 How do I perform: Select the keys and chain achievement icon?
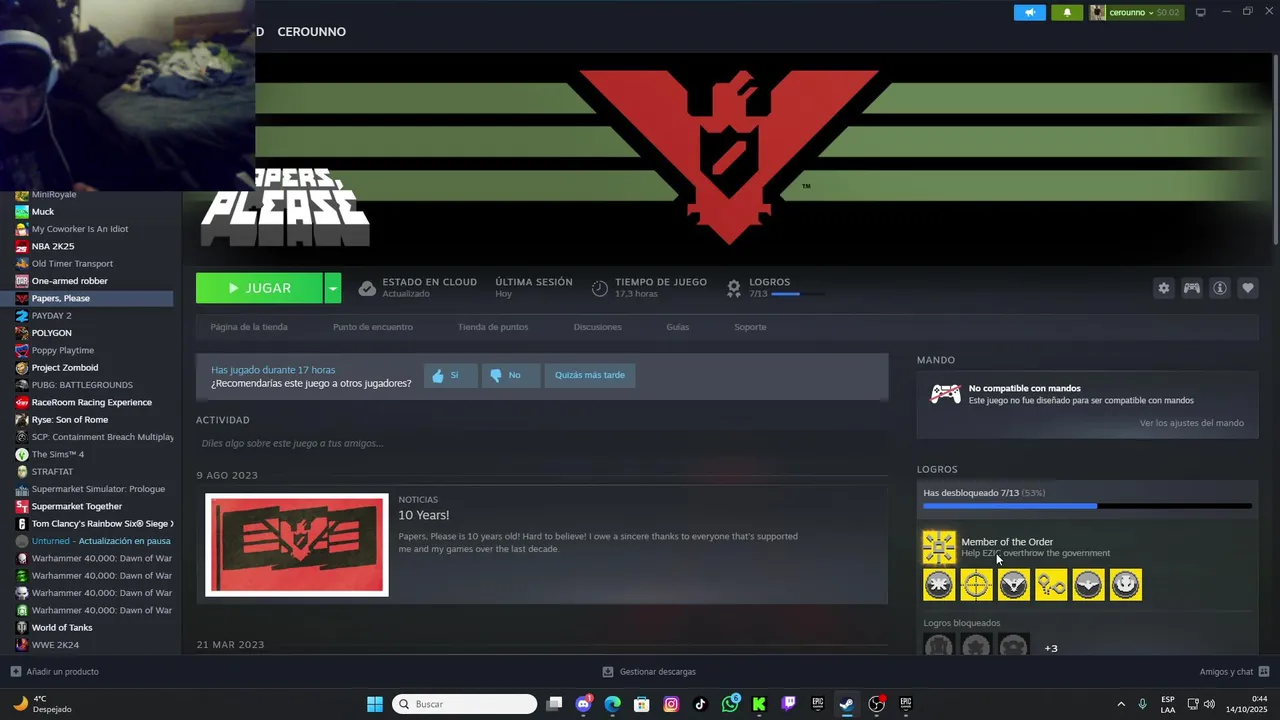[1051, 585]
